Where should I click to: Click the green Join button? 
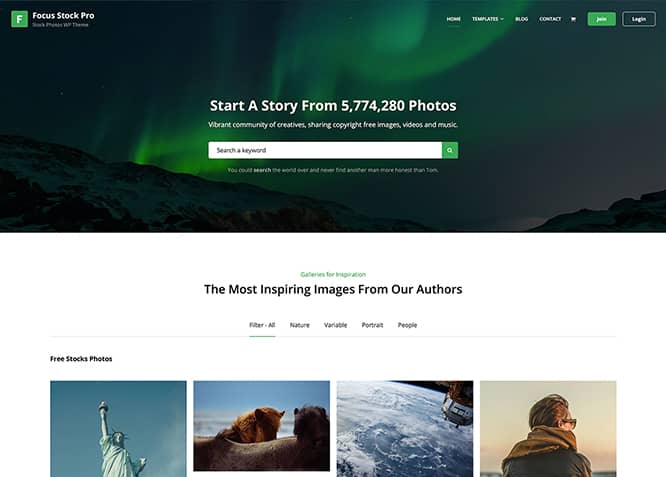[x=601, y=19]
